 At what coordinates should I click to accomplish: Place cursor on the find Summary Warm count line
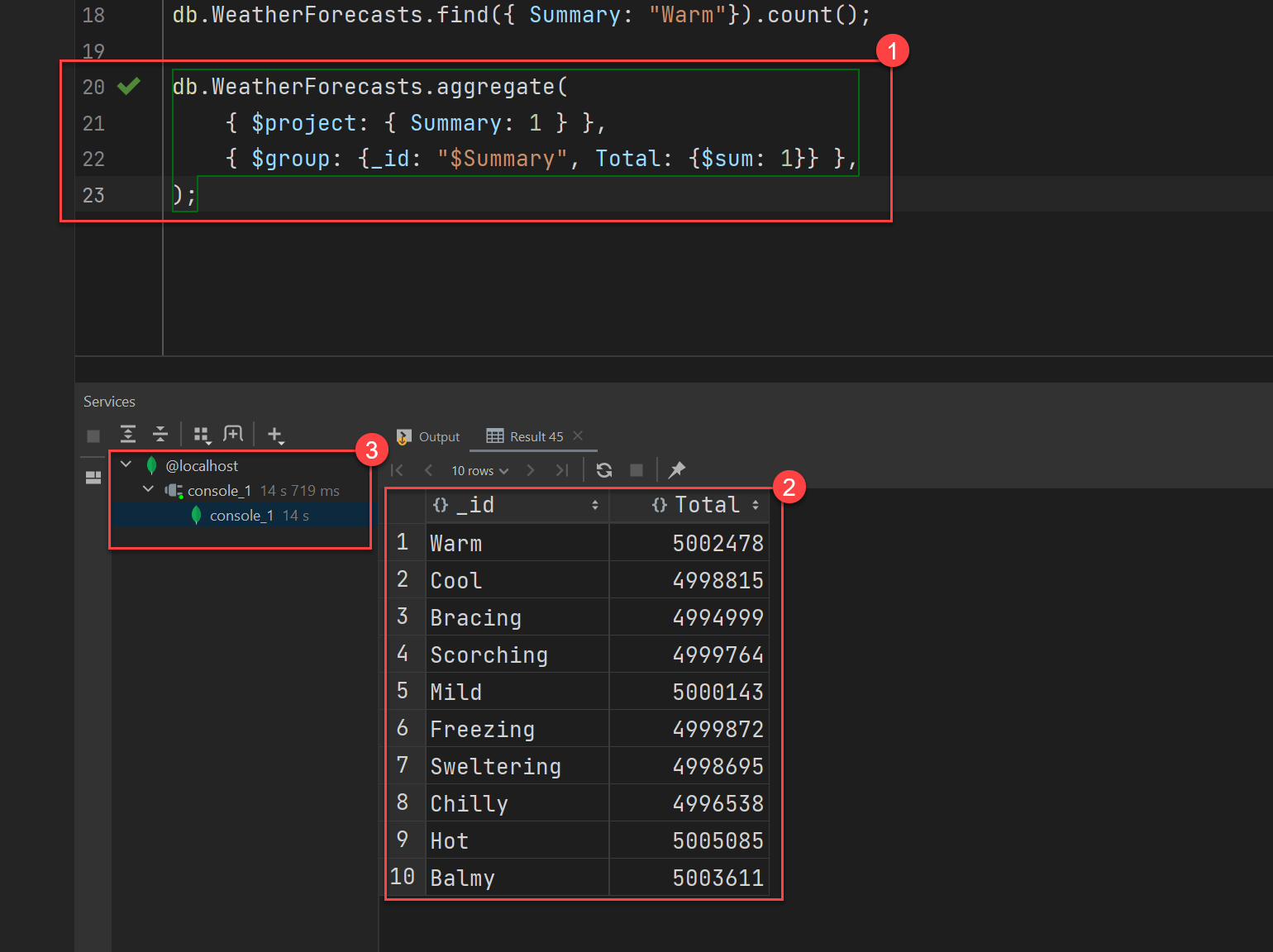[522, 15]
